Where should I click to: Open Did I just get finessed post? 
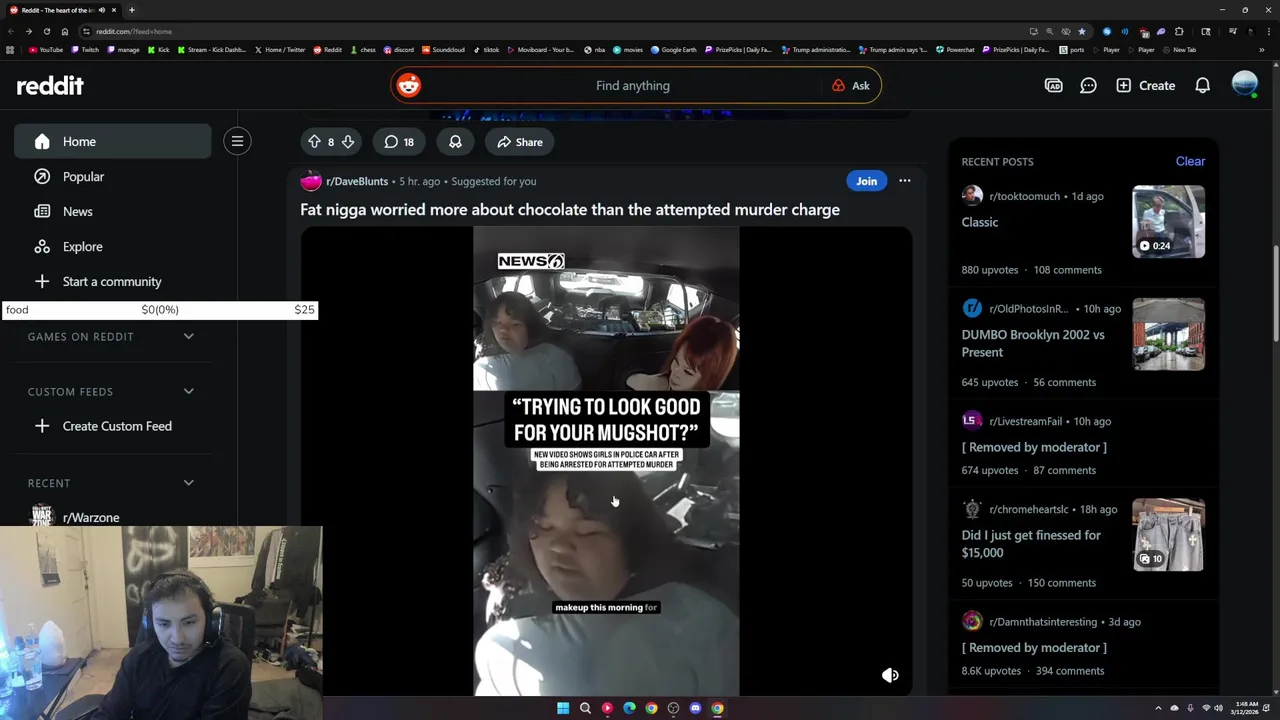1031,544
